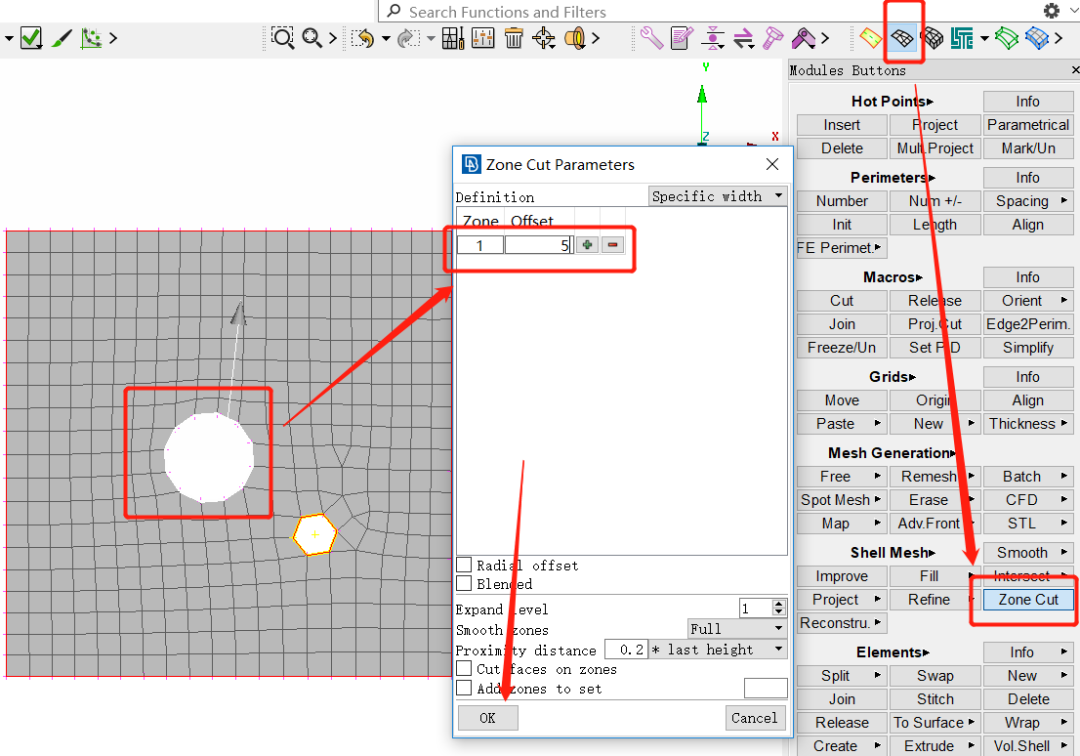Expand more modules chevron after blue box

tap(1059, 38)
